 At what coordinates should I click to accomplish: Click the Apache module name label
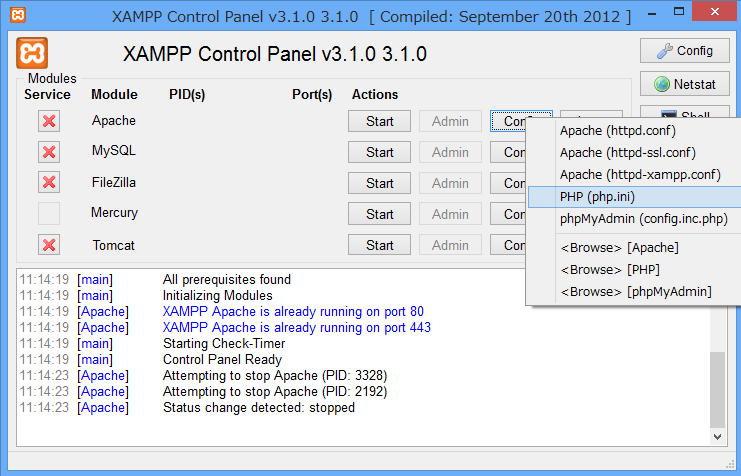(x=114, y=121)
